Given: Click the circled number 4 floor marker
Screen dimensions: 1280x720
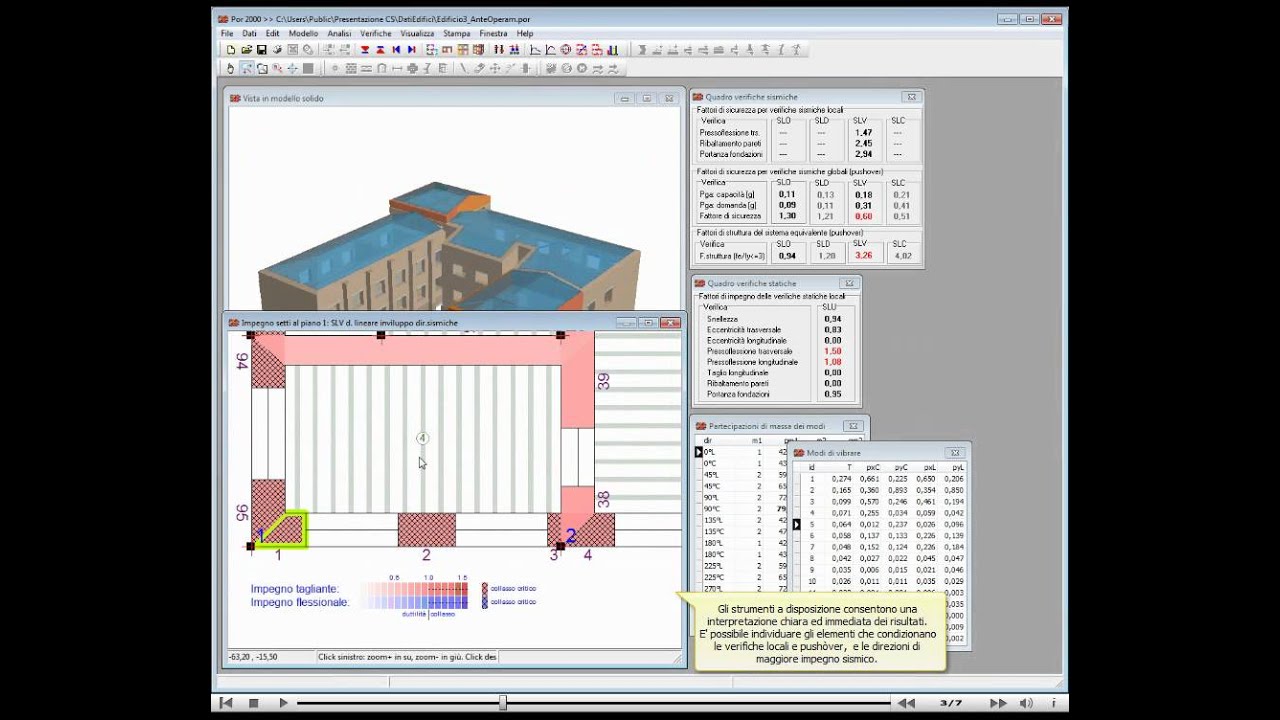Looking at the screenshot, I should pyautogui.click(x=423, y=438).
